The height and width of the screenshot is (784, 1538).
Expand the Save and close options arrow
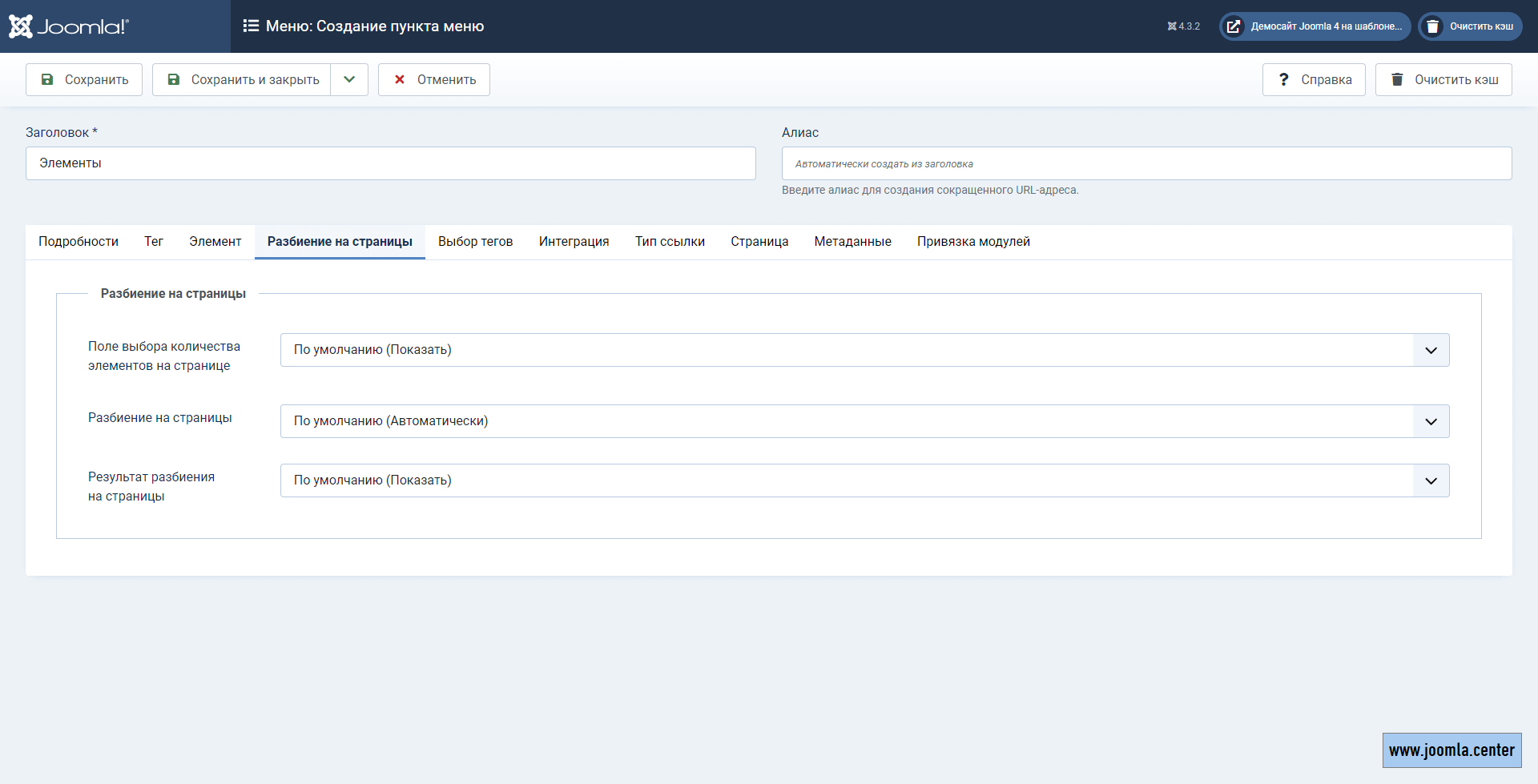pos(349,80)
